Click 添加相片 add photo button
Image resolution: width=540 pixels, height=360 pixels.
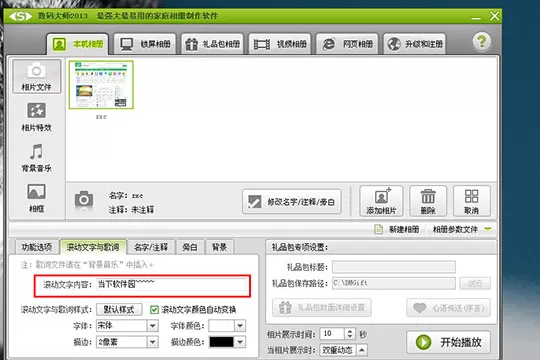[381, 201]
